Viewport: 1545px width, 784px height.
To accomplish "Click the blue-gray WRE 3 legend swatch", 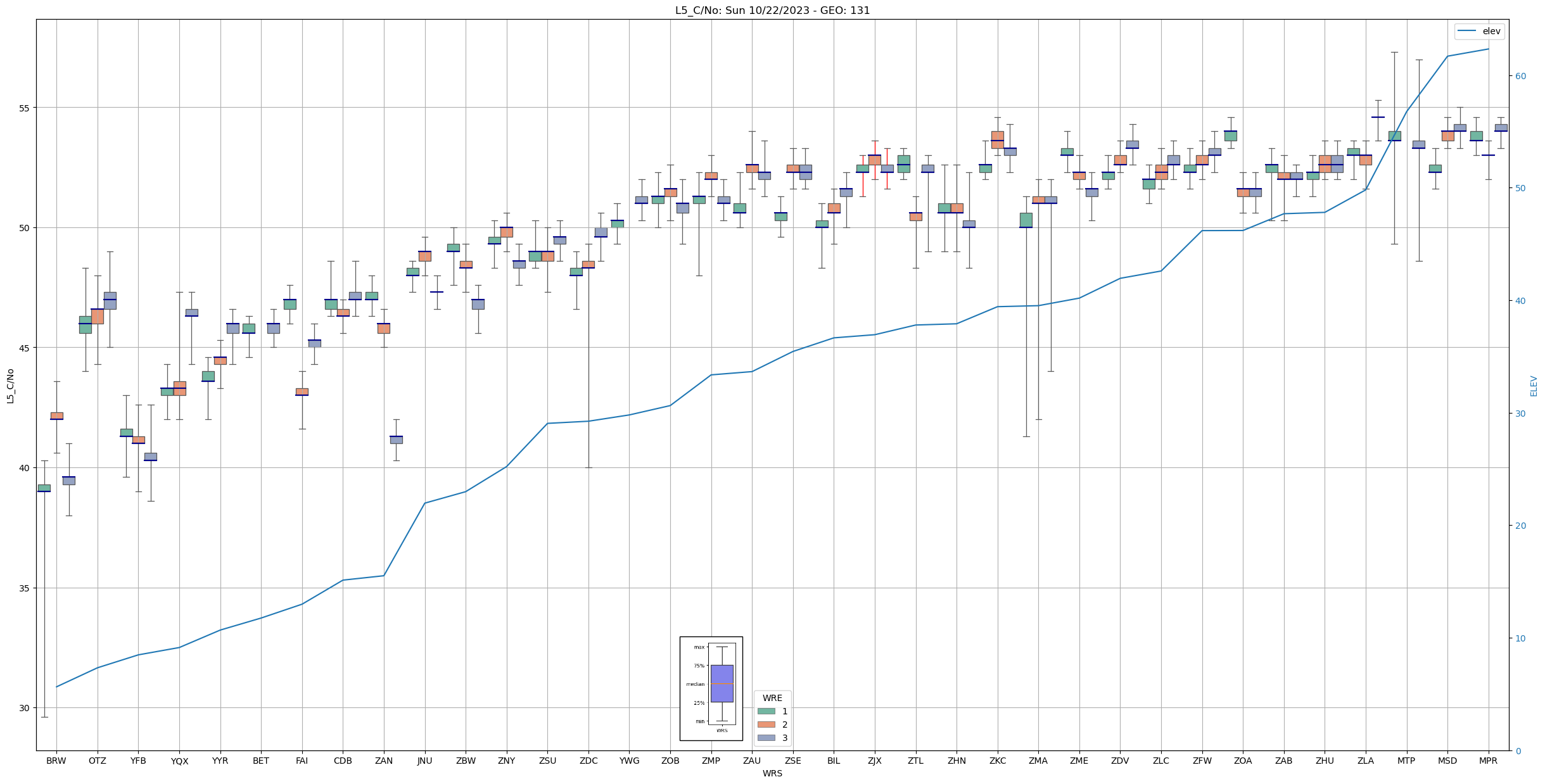I will tap(766, 738).
